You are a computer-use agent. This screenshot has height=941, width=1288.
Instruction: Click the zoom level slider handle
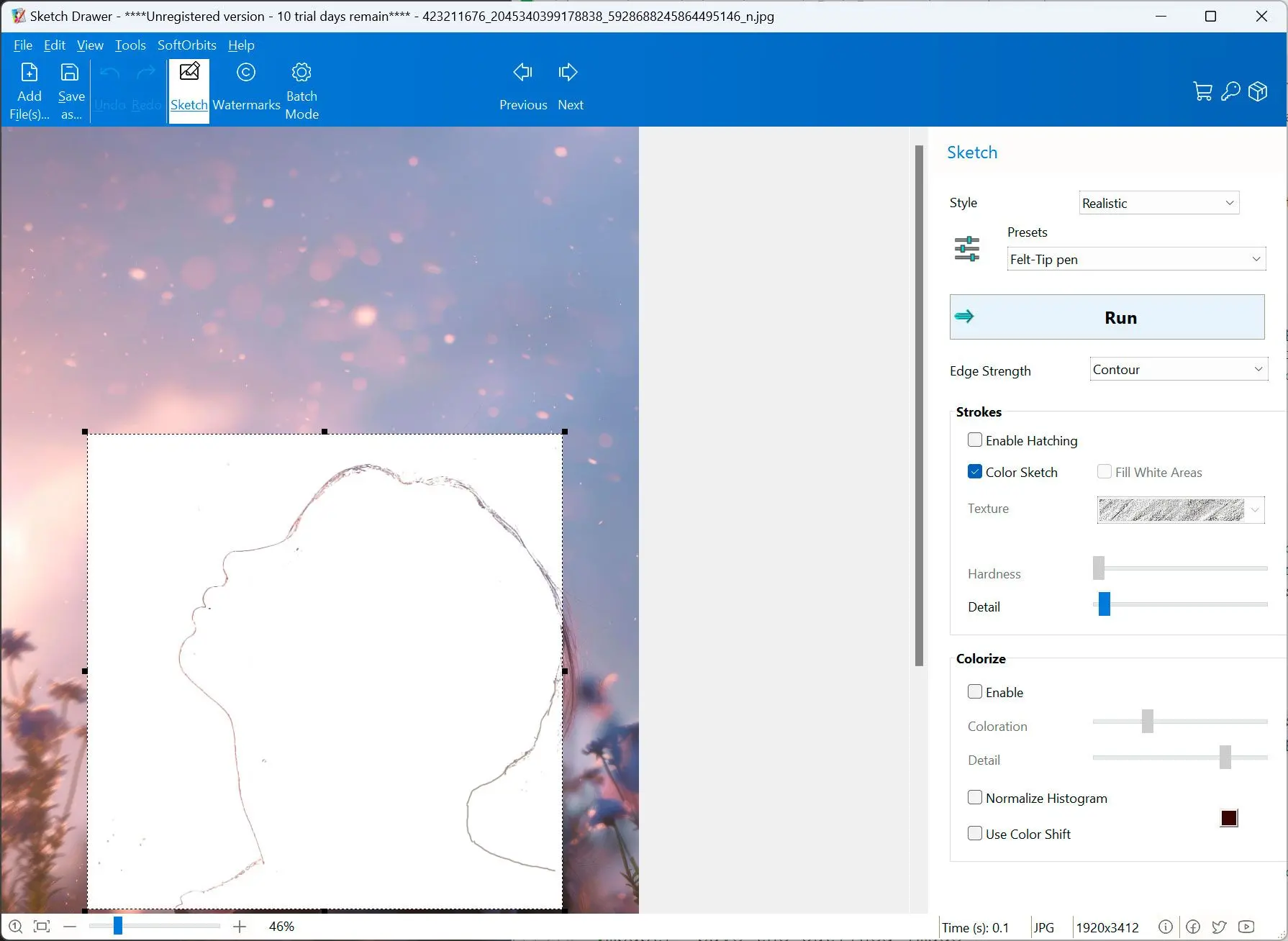(x=118, y=926)
